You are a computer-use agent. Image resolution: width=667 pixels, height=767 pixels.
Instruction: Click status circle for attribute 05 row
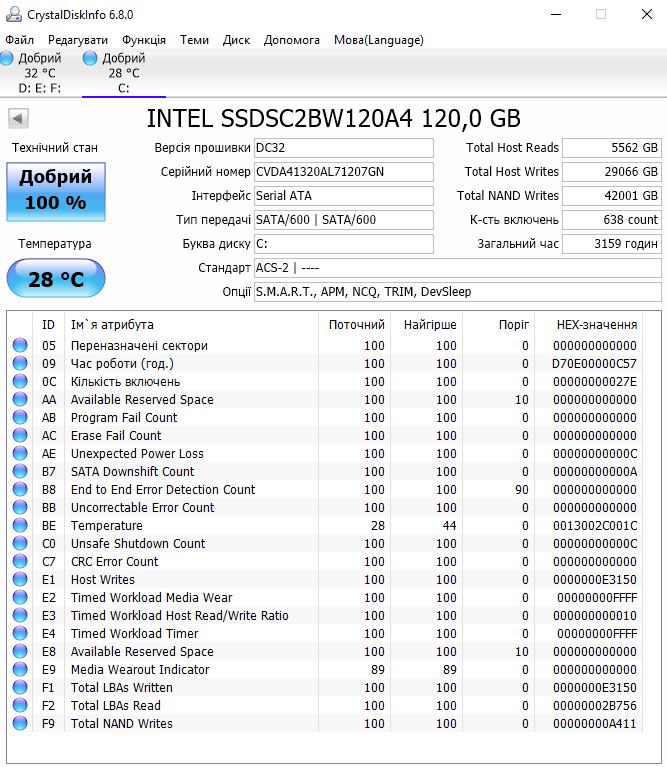[20, 345]
